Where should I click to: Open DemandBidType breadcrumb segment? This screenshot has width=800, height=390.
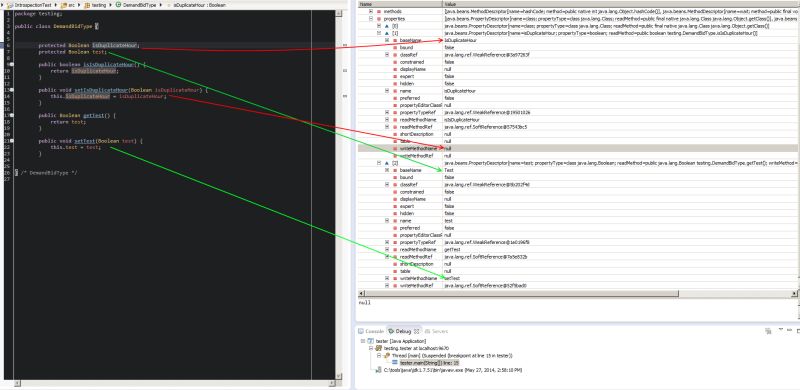coord(139,5)
